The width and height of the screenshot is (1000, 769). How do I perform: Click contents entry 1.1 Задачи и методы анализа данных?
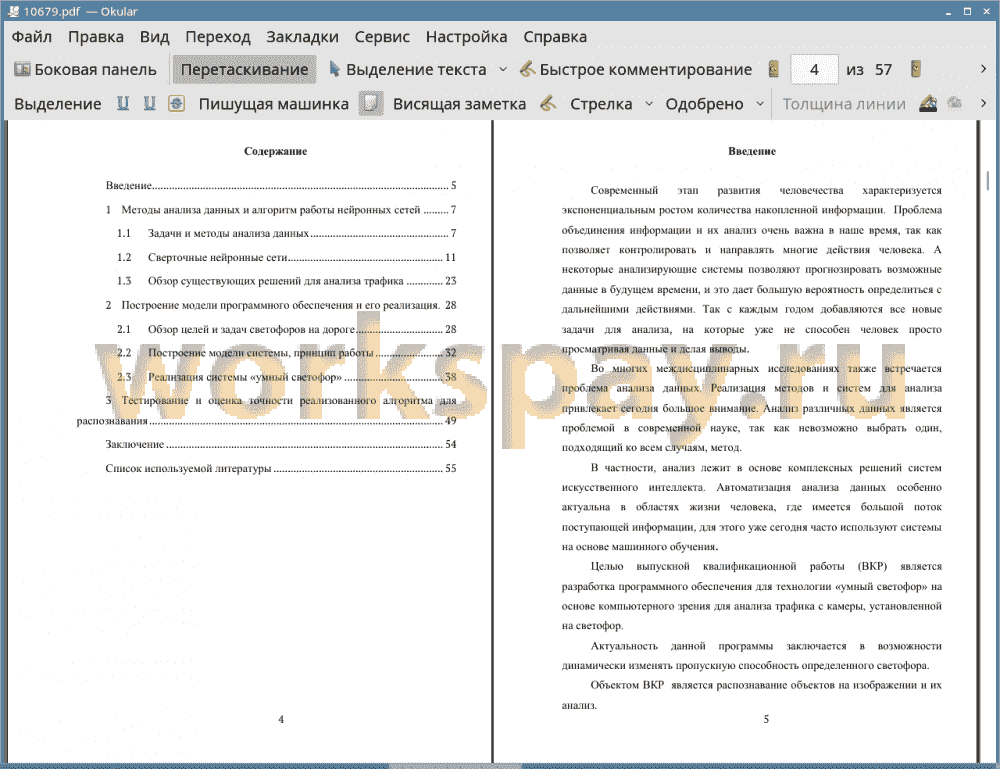tap(286, 233)
